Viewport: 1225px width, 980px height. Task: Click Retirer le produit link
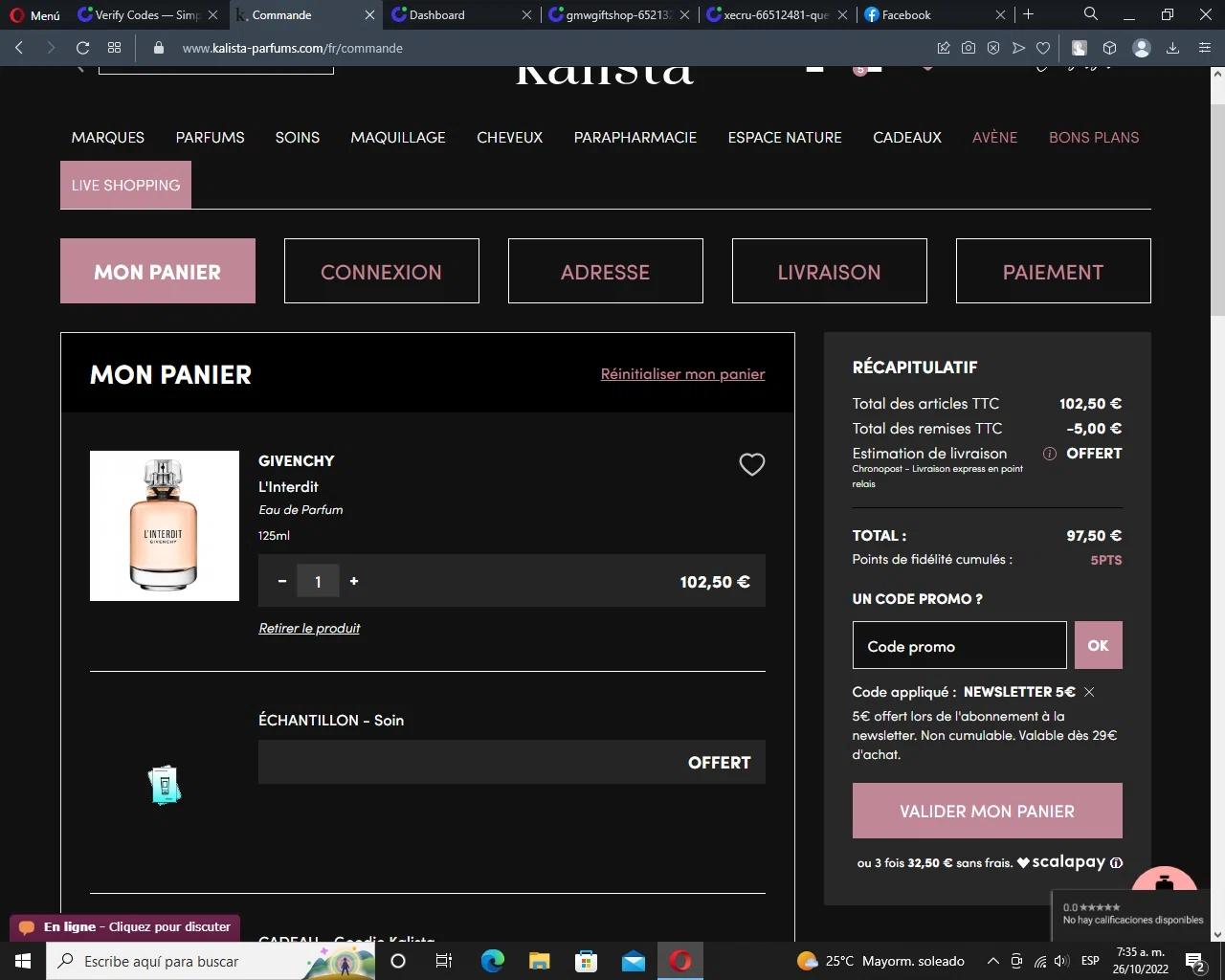(309, 628)
